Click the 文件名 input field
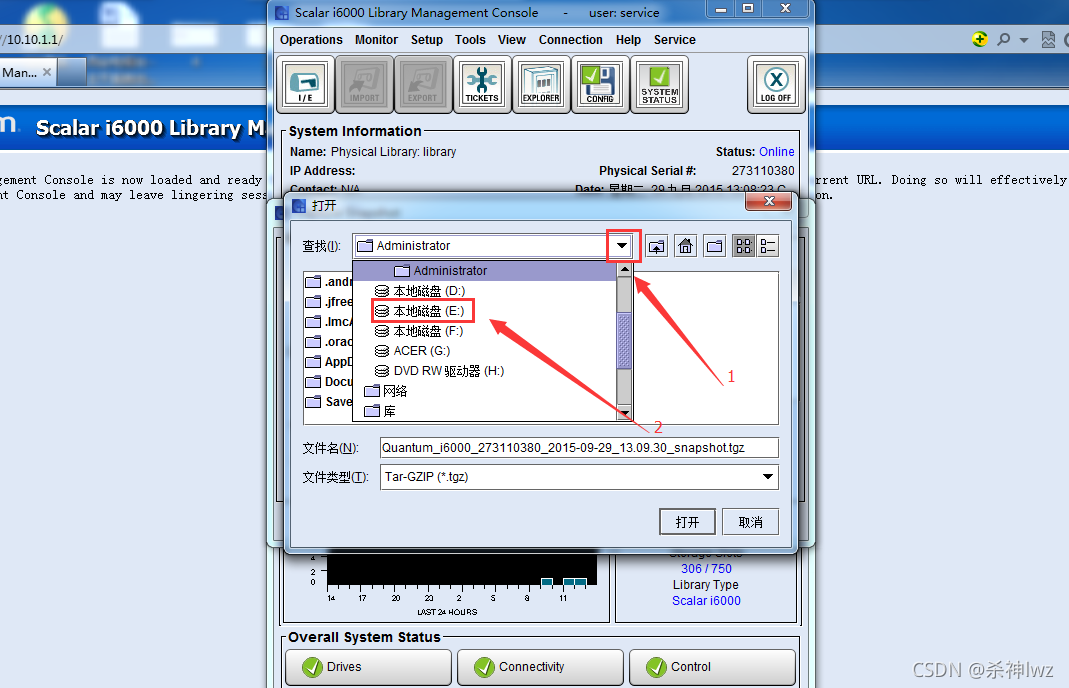Image resolution: width=1069 pixels, height=688 pixels. 579,448
